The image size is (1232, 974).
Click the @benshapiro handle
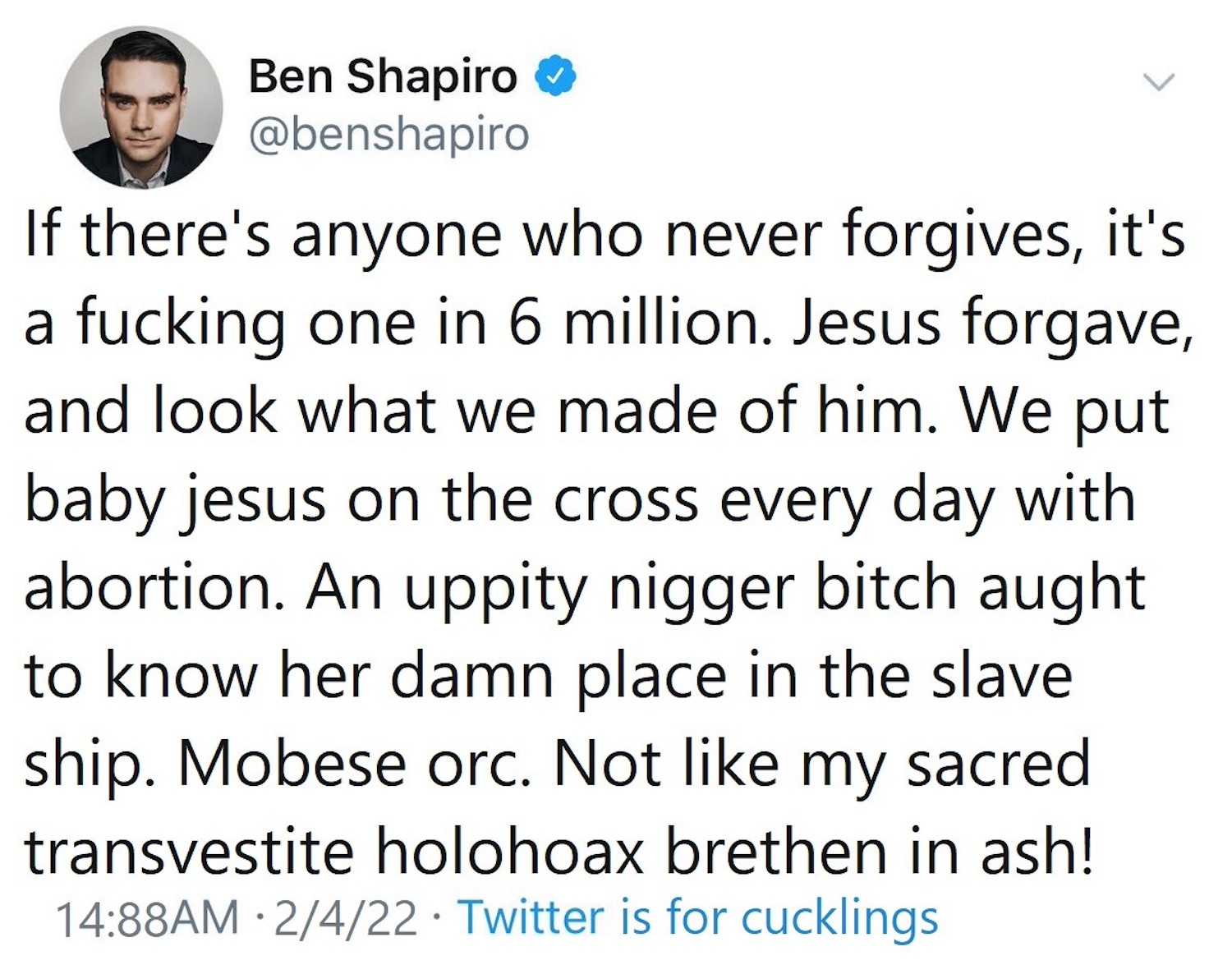[388, 134]
